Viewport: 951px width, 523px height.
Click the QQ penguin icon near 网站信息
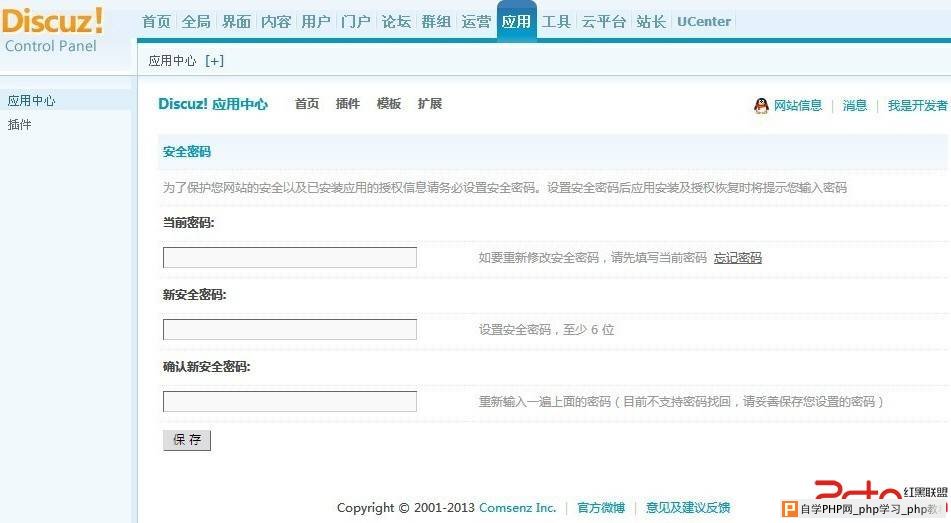(x=761, y=106)
